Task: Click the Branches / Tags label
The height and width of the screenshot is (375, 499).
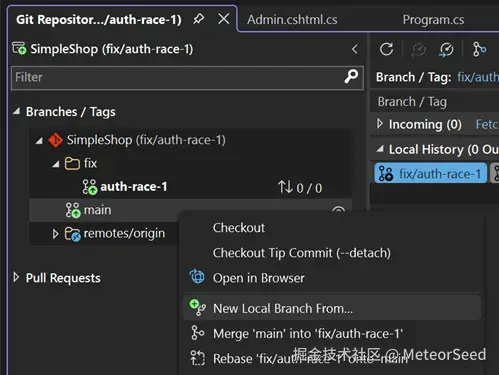Action: (x=71, y=112)
